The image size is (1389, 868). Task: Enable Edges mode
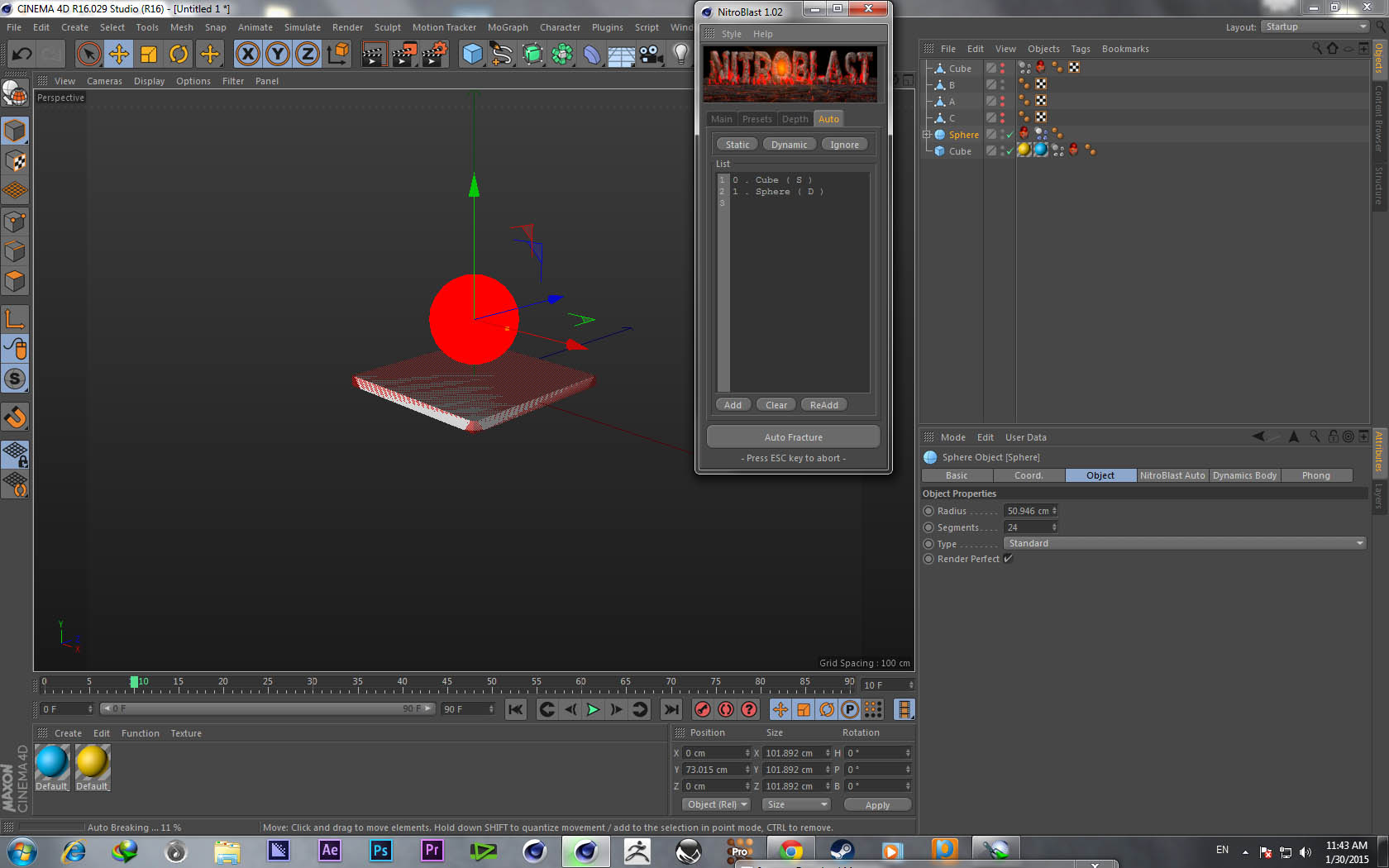pos(15,251)
